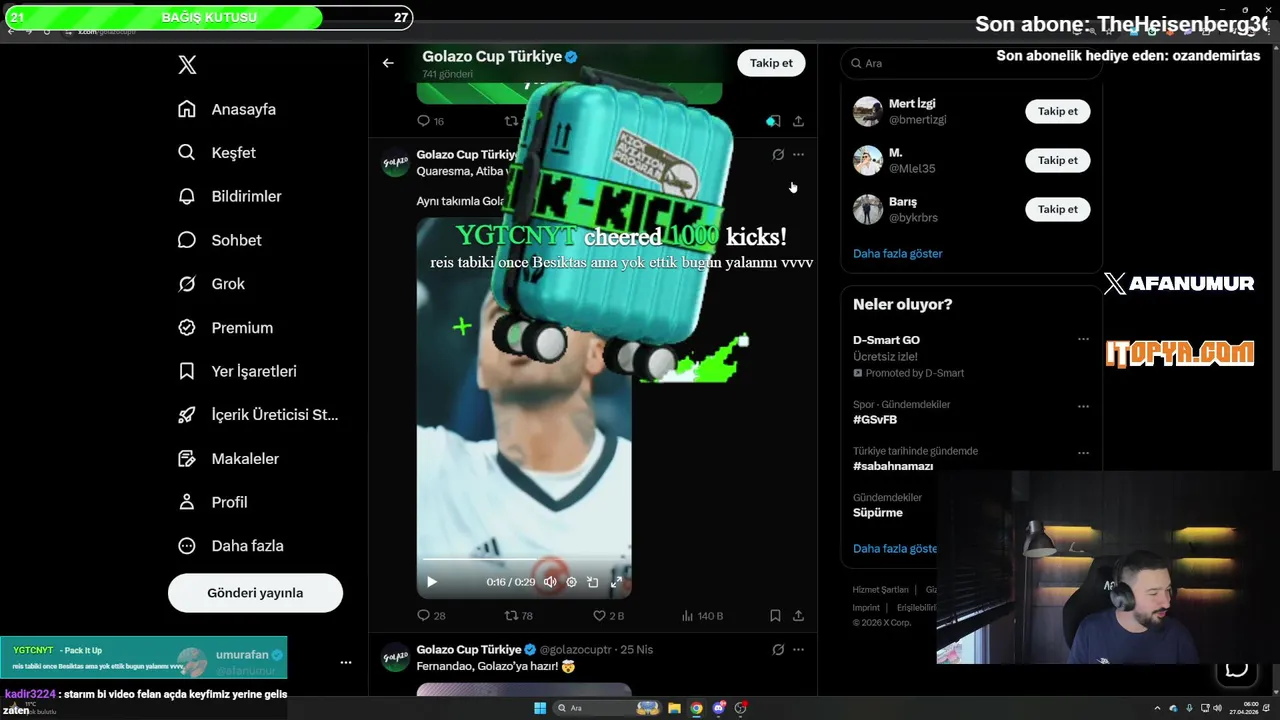Open Chrome from taskbar

point(696,708)
